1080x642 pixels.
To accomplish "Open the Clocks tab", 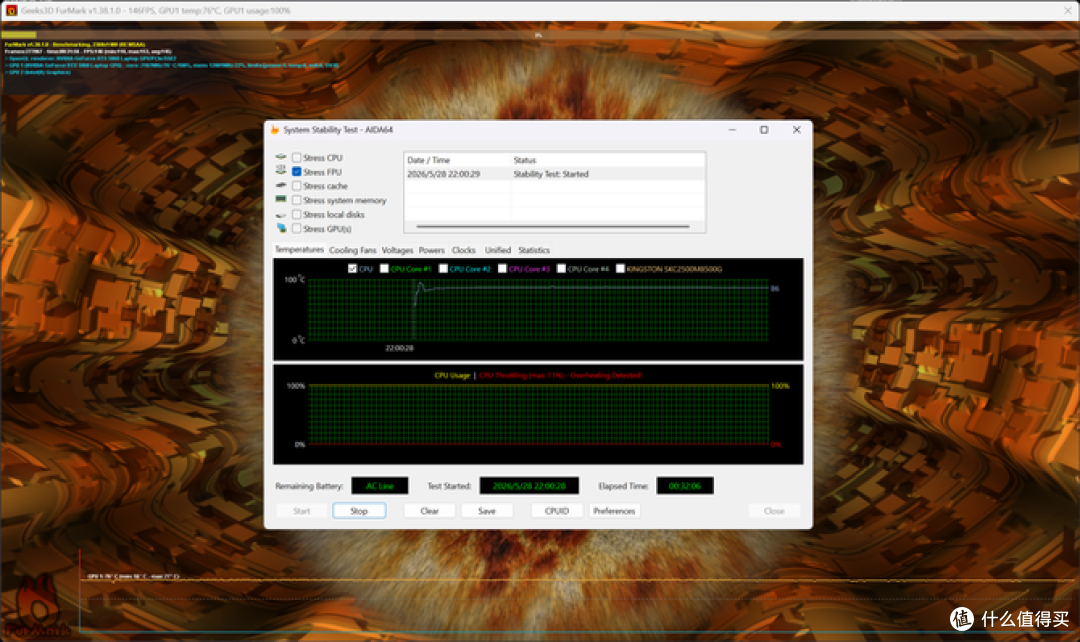I will point(464,250).
